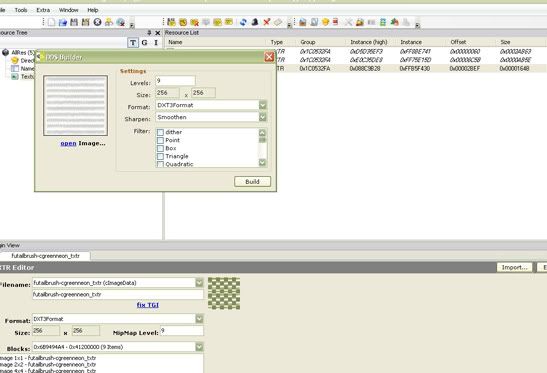547x373 pixels.
Task: Click the globe icon in first toolbar
Action: 121,22
